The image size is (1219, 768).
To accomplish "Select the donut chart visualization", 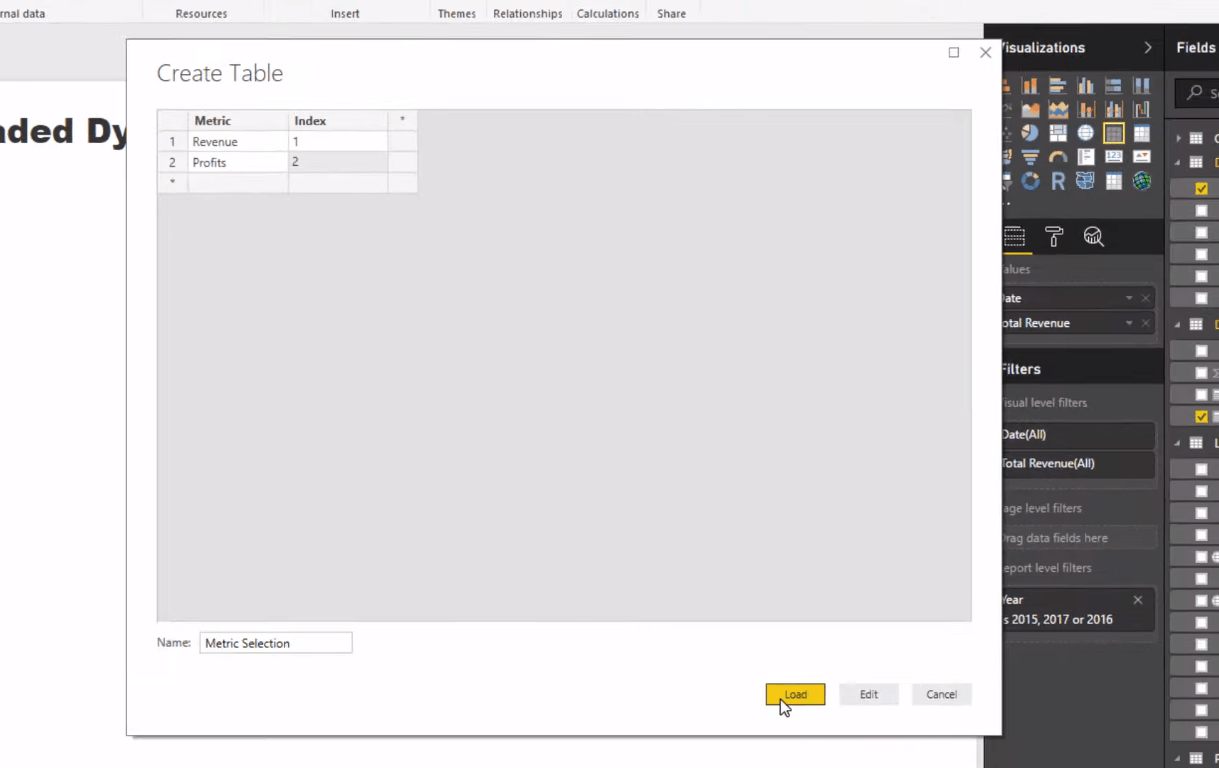I will point(1030,181).
